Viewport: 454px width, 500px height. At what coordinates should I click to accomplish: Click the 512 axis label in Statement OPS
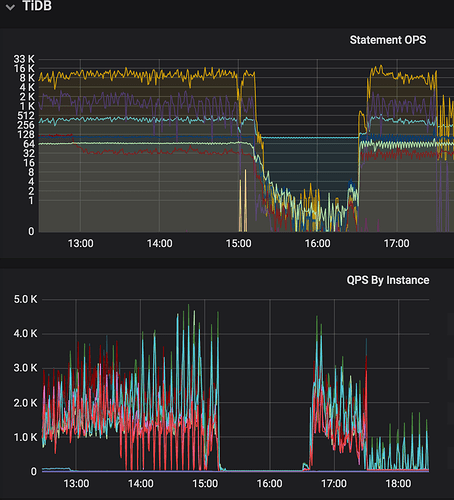tap(26, 116)
